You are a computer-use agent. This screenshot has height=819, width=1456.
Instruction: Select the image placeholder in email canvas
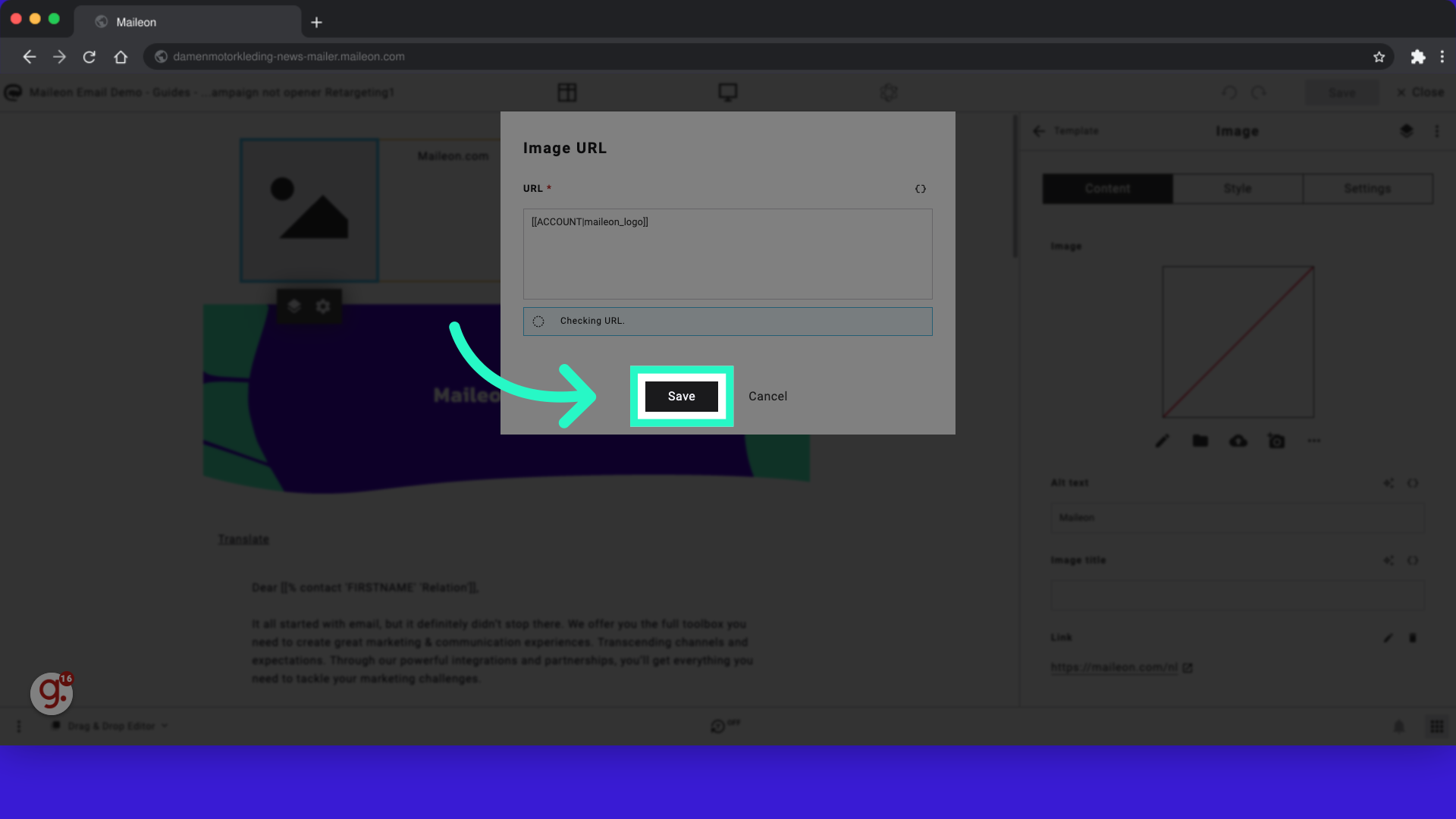[309, 210]
